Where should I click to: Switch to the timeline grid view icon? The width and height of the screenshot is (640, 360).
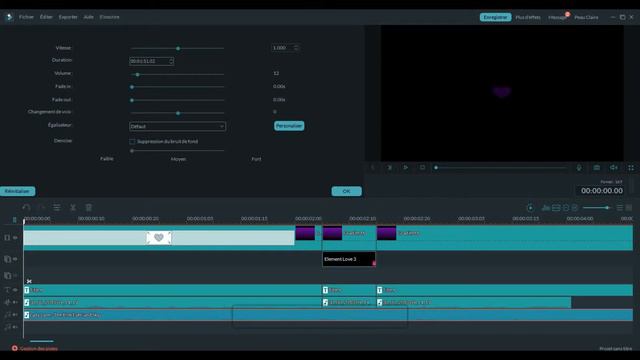[x=629, y=208]
